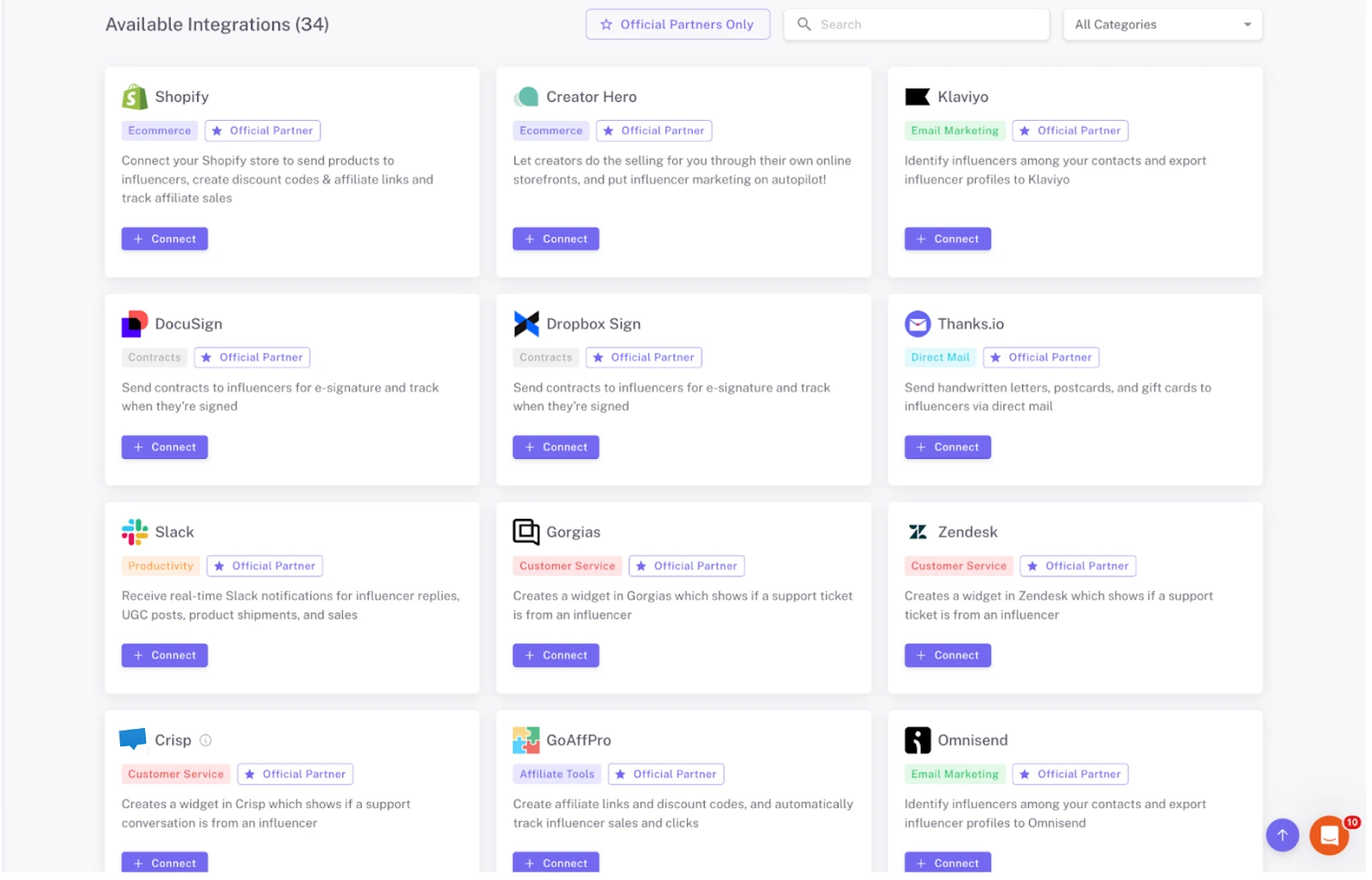Click the scroll-to-top arrow button

pyautogui.click(x=1282, y=835)
